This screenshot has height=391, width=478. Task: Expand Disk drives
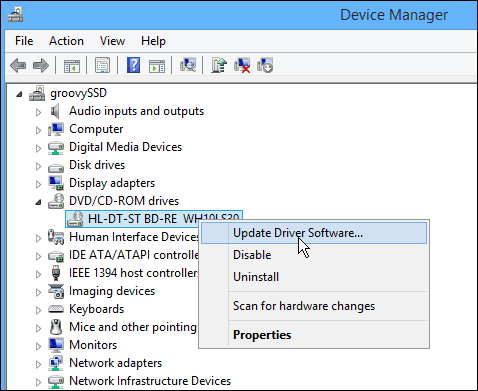(38, 166)
